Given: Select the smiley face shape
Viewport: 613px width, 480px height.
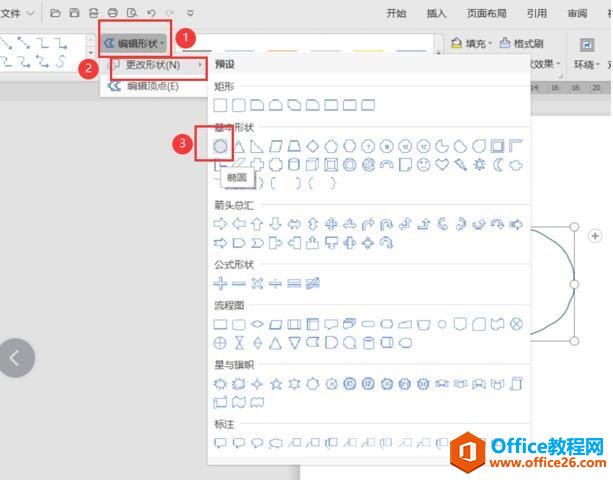Looking at the screenshot, I should [423, 165].
